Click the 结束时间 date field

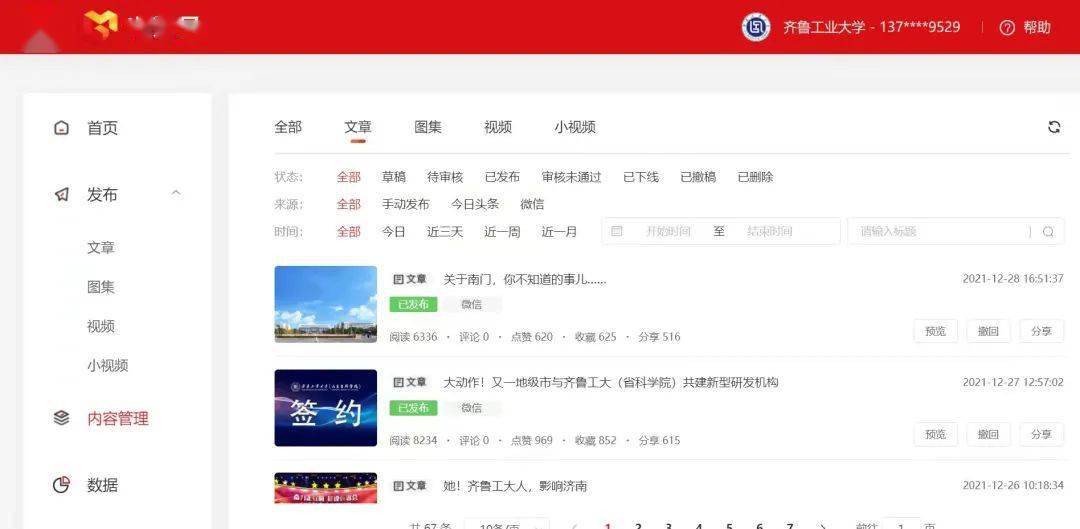click(x=769, y=231)
